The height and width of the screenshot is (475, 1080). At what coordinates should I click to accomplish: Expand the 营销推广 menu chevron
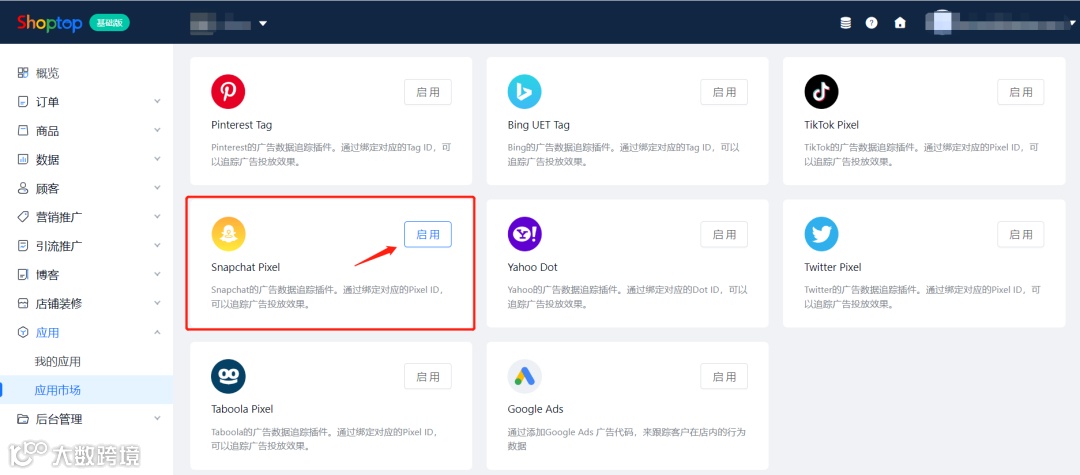click(x=157, y=217)
